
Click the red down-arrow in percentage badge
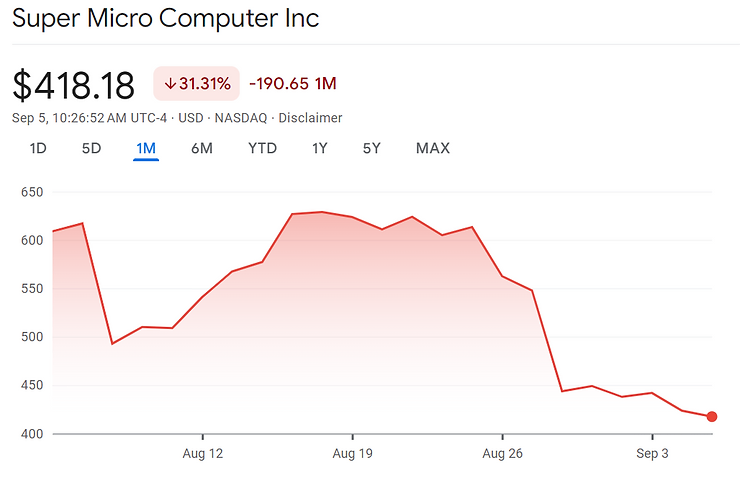[169, 83]
